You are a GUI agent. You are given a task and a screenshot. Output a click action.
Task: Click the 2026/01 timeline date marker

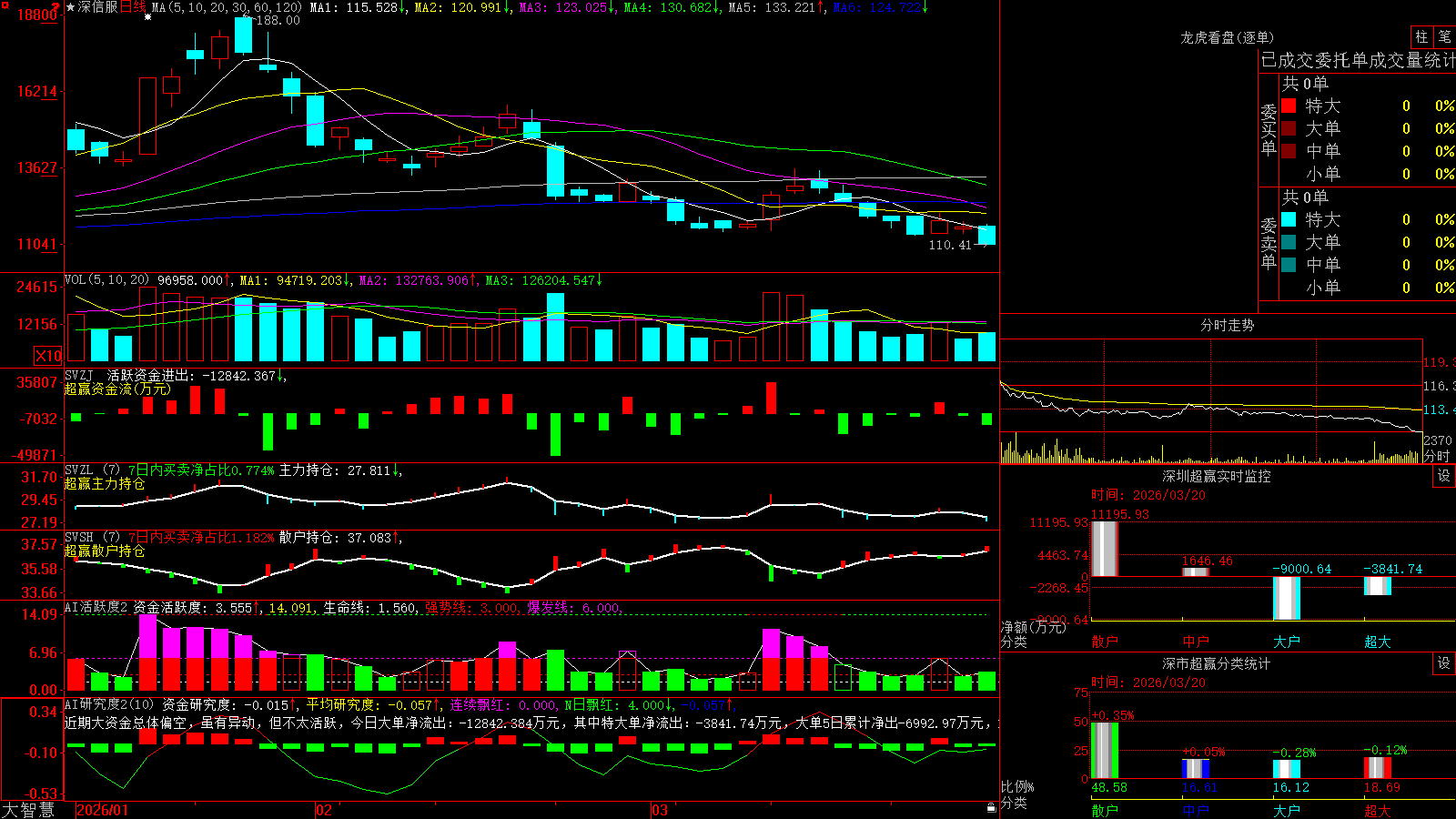[103, 810]
